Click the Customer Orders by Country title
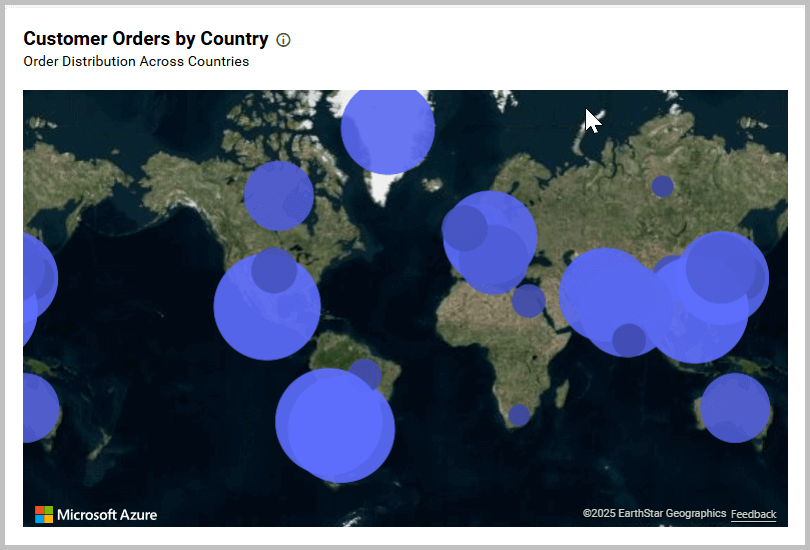The width and height of the screenshot is (810, 550). click(x=146, y=39)
